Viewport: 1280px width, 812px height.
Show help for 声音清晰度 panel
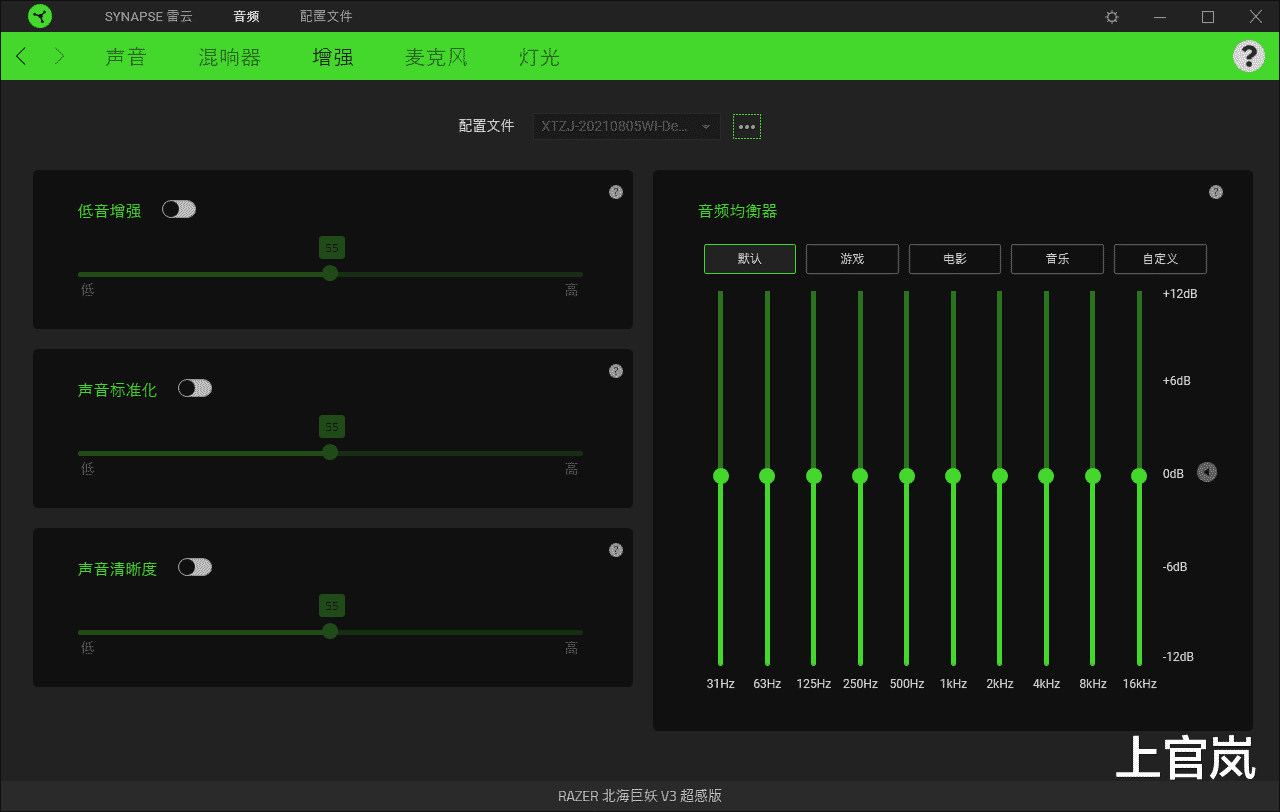click(x=616, y=550)
